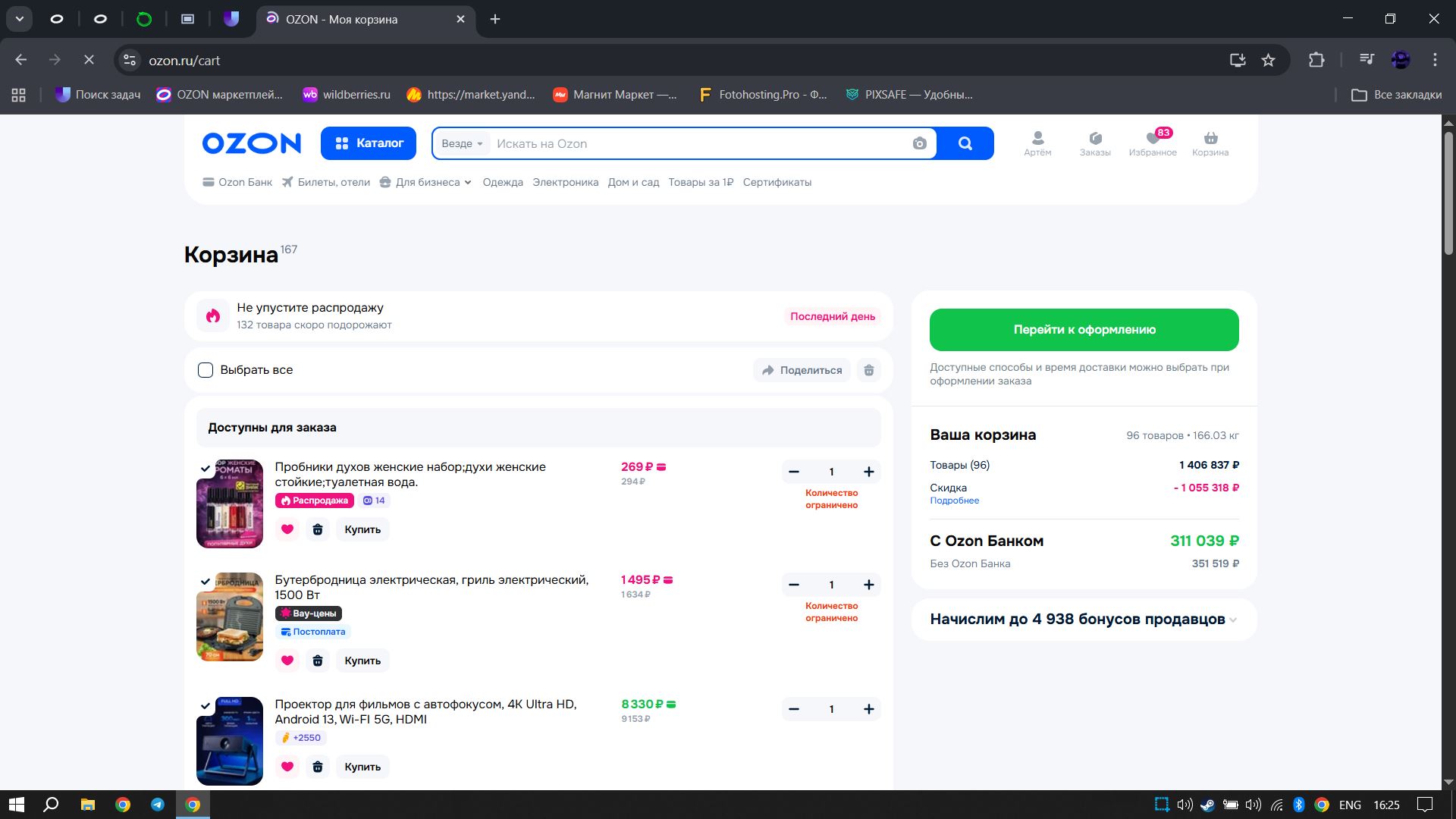Expand the Для бизнеса menu
Viewport: 1456px width, 819px height.
tap(426, 182)
